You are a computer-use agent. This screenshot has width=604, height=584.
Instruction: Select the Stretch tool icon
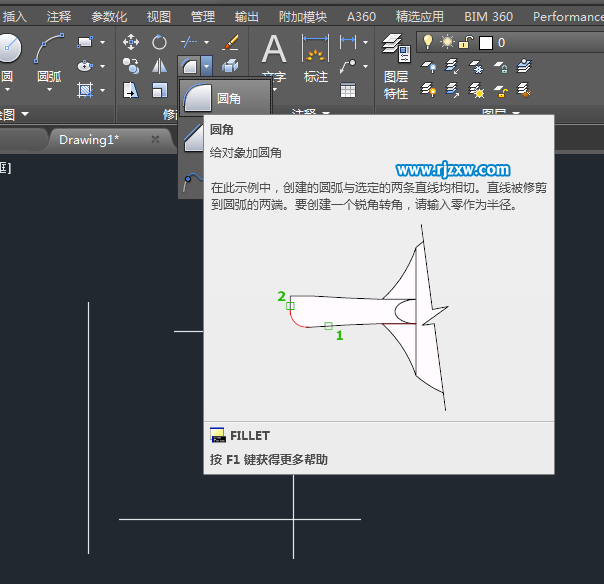click(x=131, y=90)
